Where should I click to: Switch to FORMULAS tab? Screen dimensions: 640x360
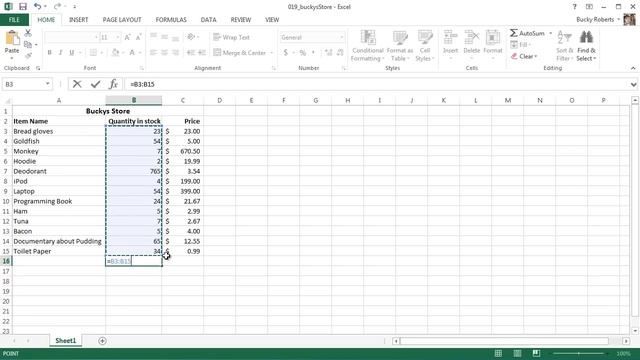171,20
